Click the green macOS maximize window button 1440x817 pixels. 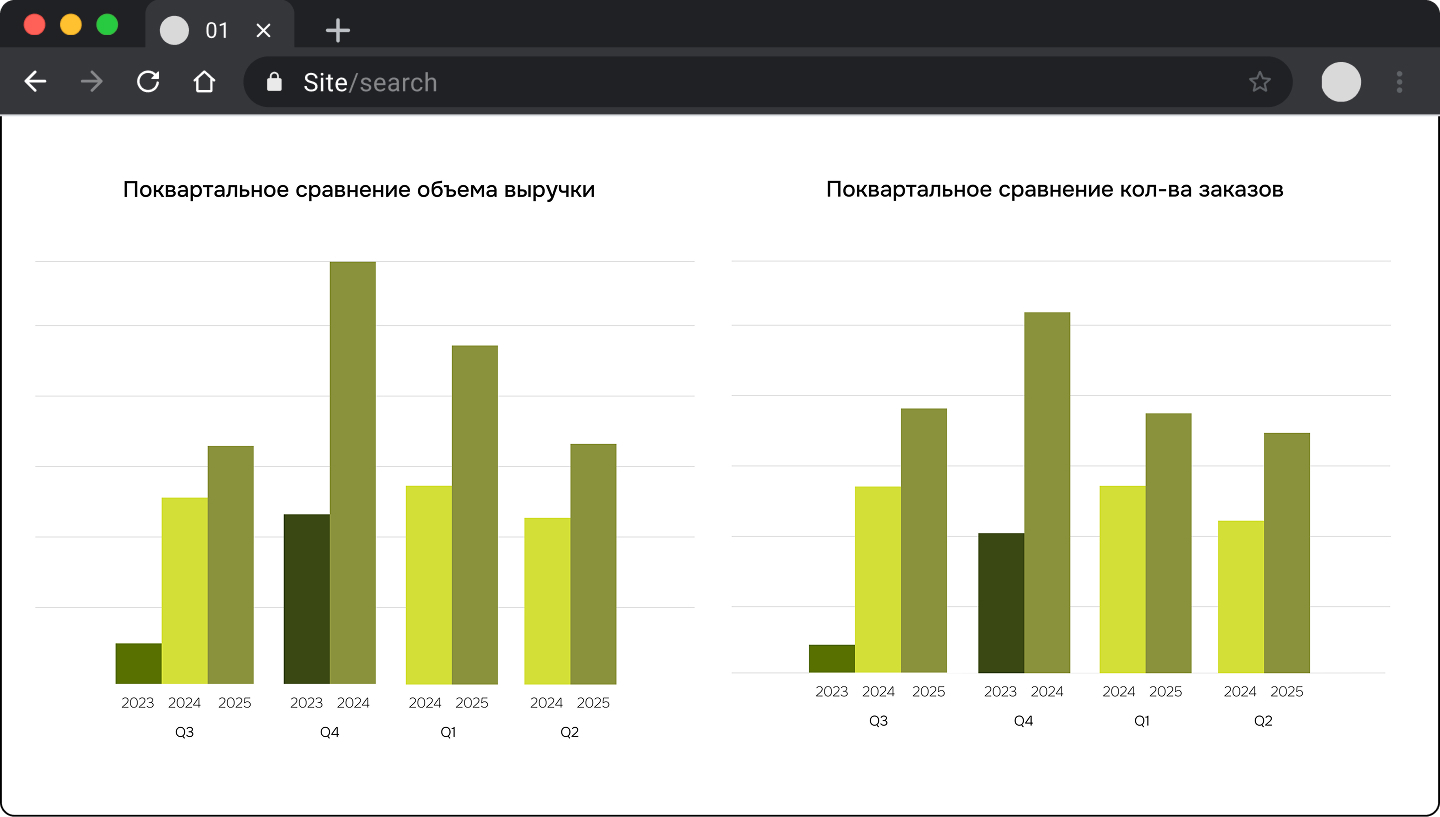107,25
